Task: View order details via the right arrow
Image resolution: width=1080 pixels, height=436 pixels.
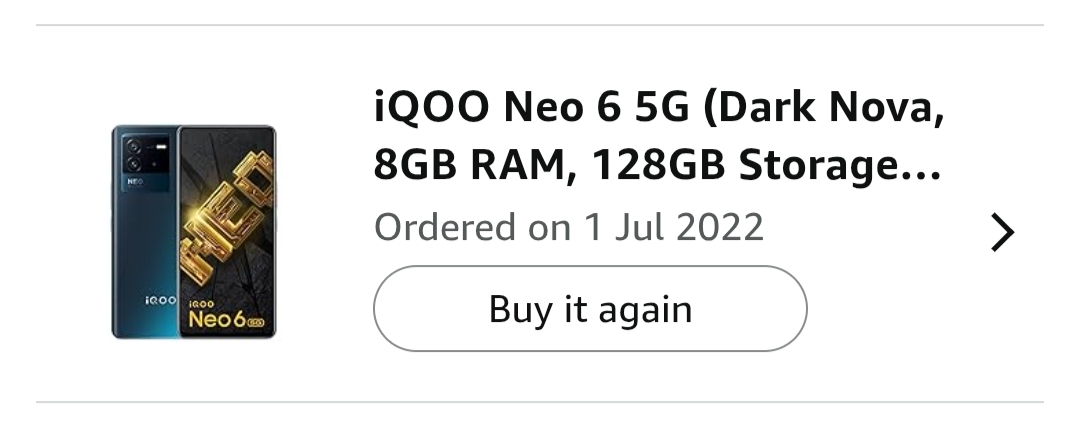Action: [x=1001, y=233]
